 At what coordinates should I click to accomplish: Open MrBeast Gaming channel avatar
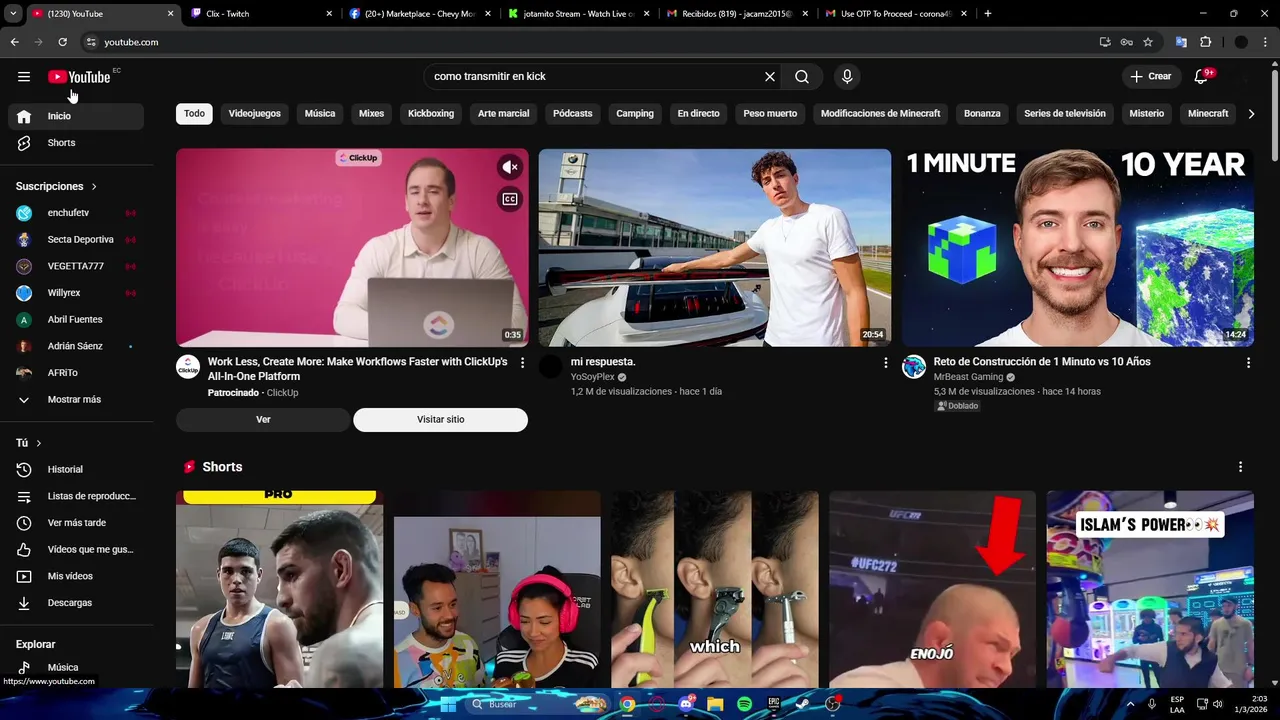tap(914, 366)
